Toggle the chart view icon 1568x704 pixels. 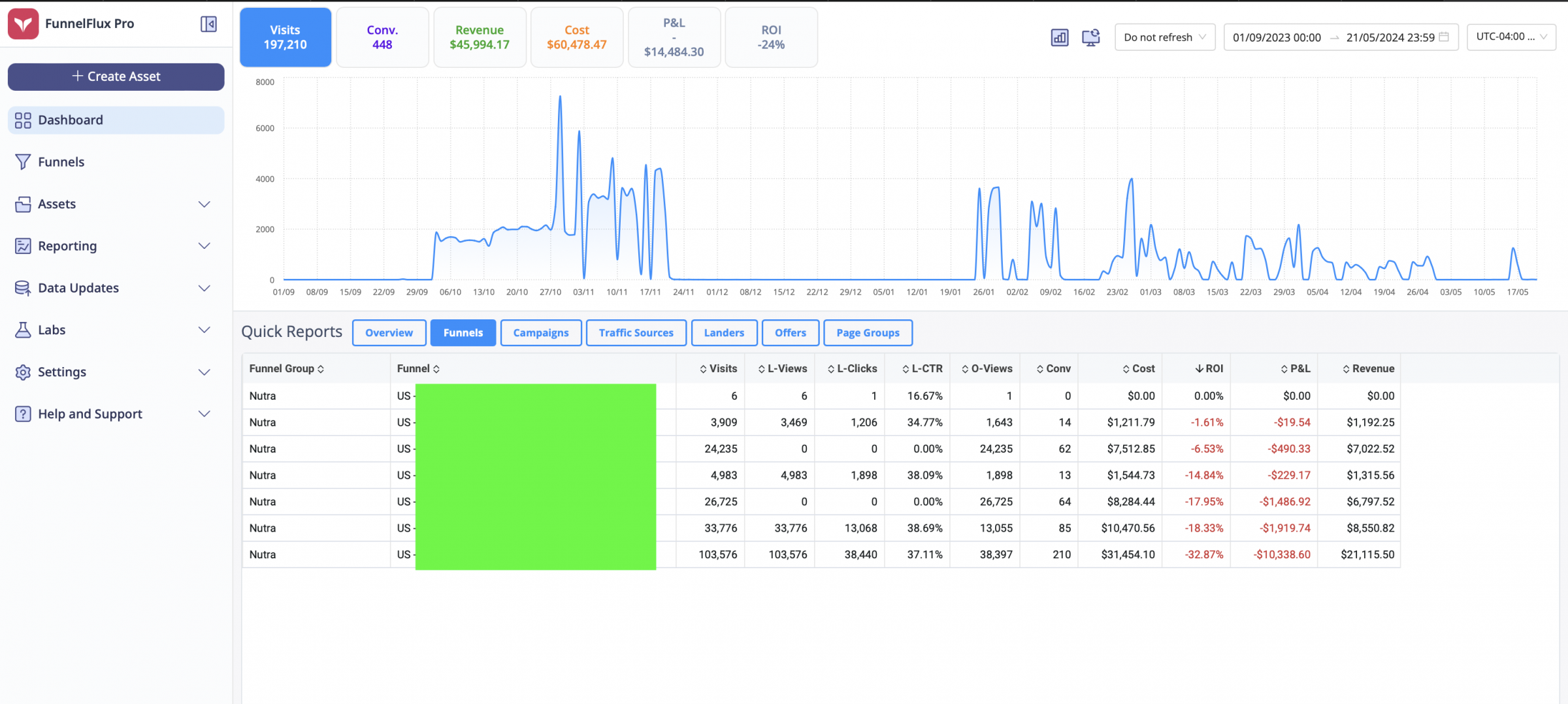1059,37
